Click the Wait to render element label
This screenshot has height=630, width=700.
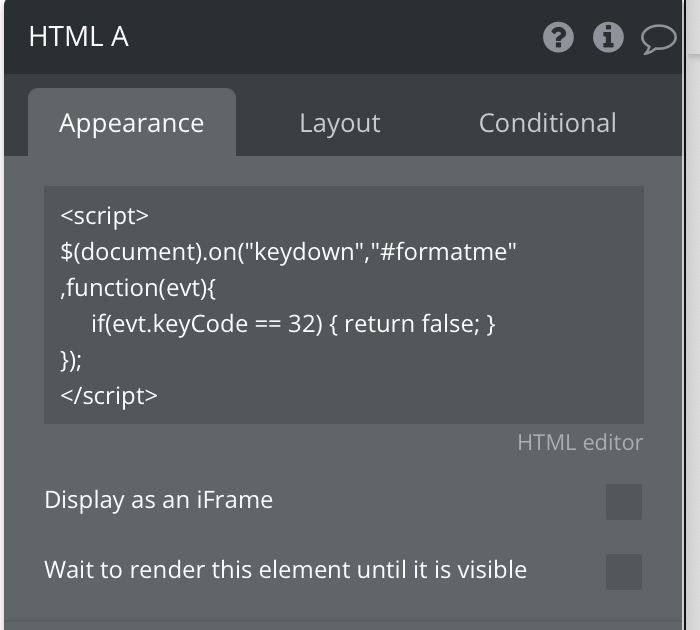(285, 570)
